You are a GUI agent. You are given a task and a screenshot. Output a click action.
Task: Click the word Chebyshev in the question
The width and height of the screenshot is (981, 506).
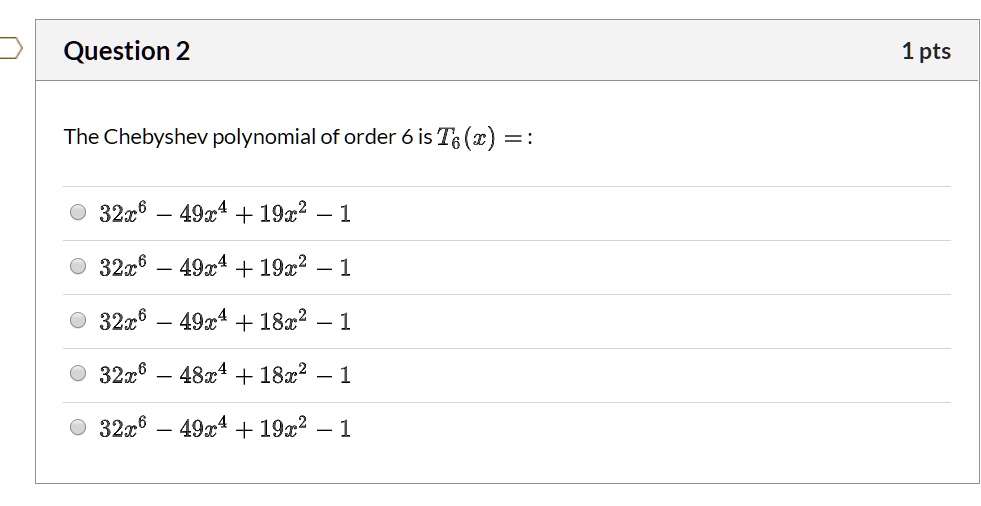pyautogui.click(x=155, y=137)
